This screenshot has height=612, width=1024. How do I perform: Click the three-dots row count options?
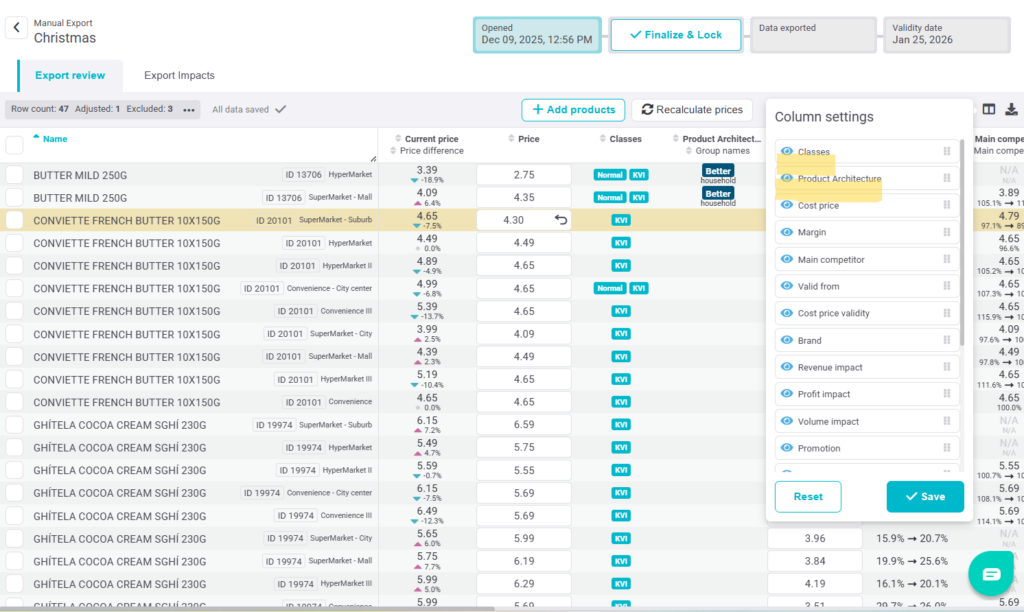coord(188,110)
